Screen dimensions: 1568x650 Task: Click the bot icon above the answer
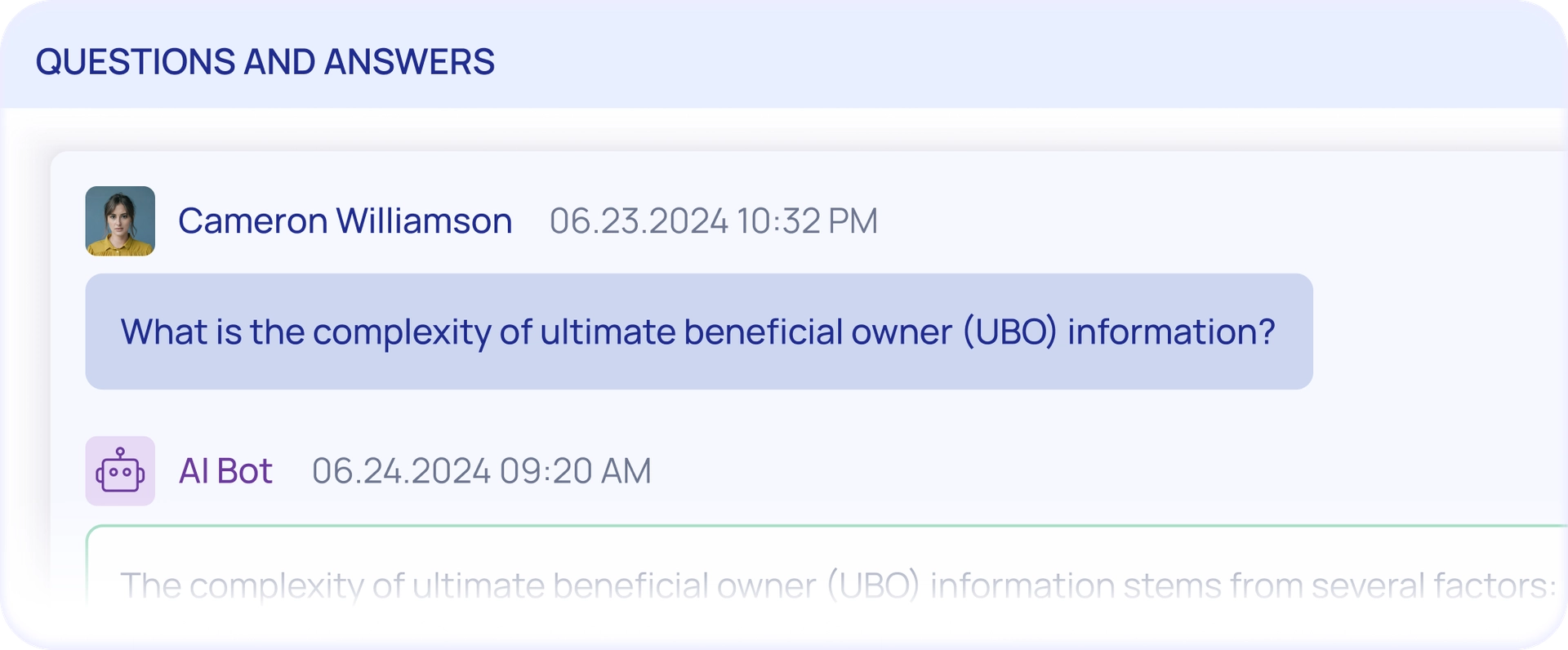point(120,471)
